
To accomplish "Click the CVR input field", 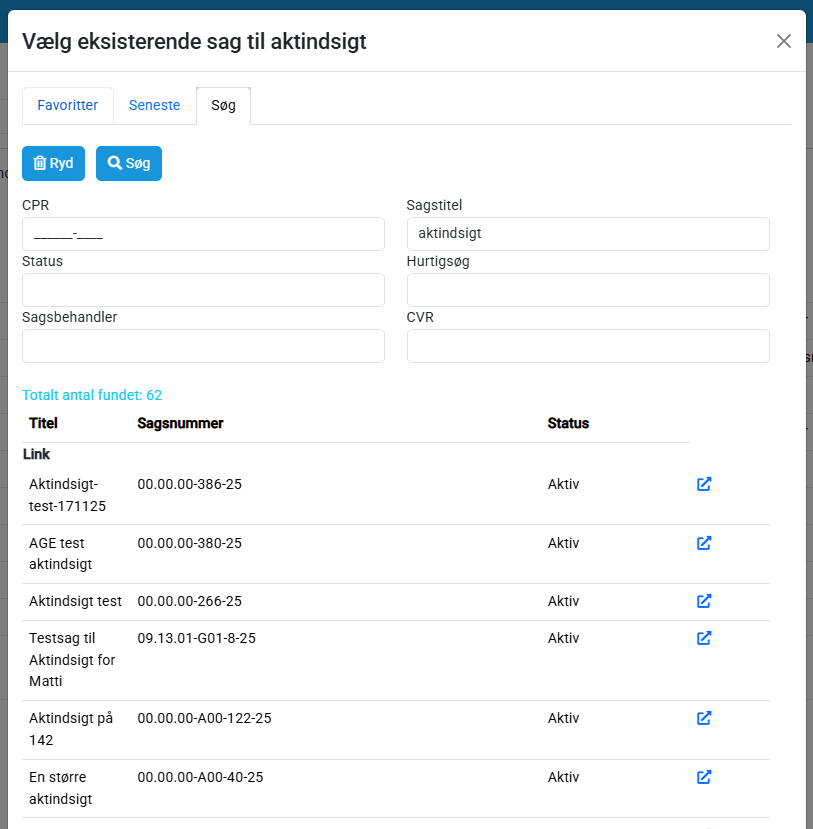I will [x=588, y=346].
